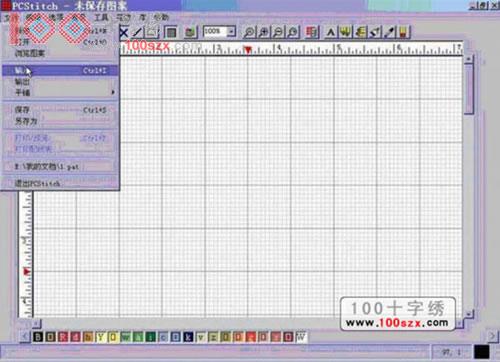Click vertical scrollbar up arrow
This screenshot has height=362, width=500.
click(469, 59)
